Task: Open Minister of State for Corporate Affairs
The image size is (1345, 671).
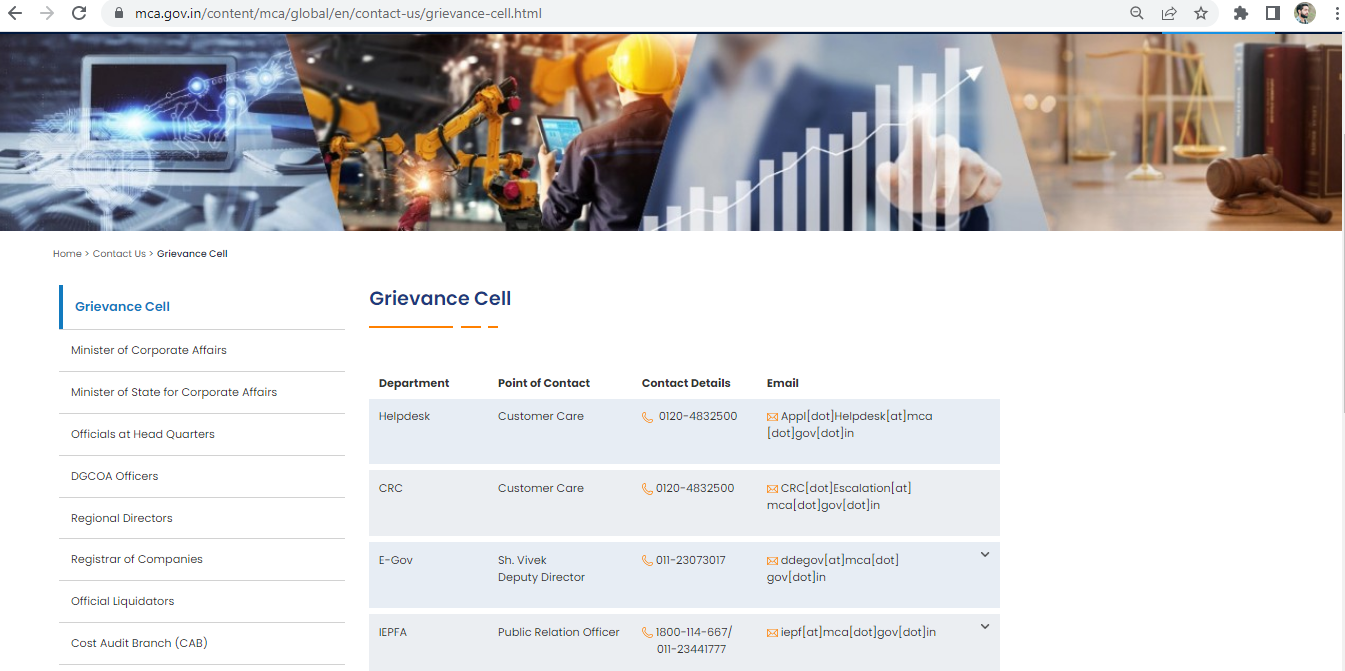Action: coord(202,392)
